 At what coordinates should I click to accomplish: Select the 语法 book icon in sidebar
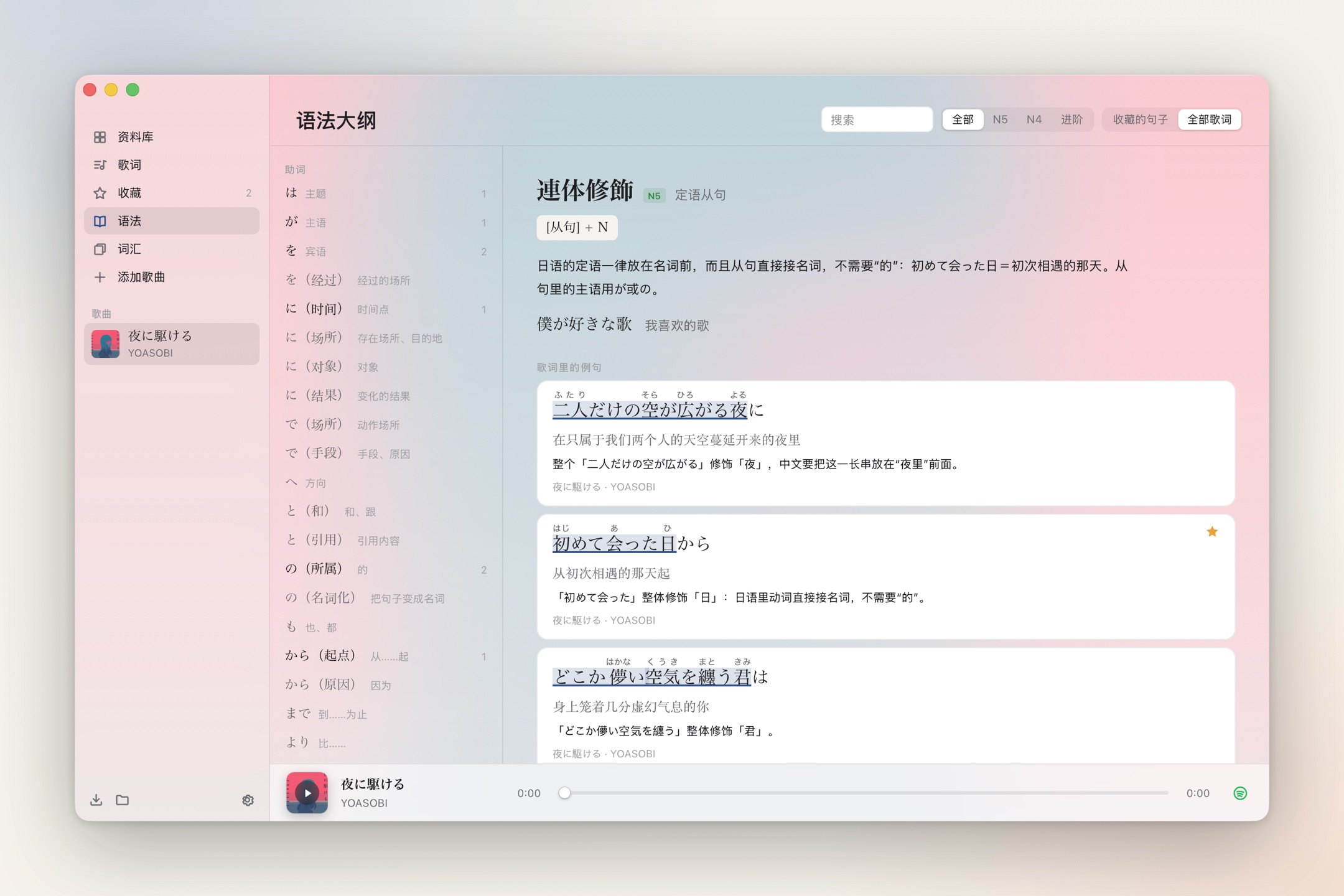pyautogui.click(x=100, y=221)
